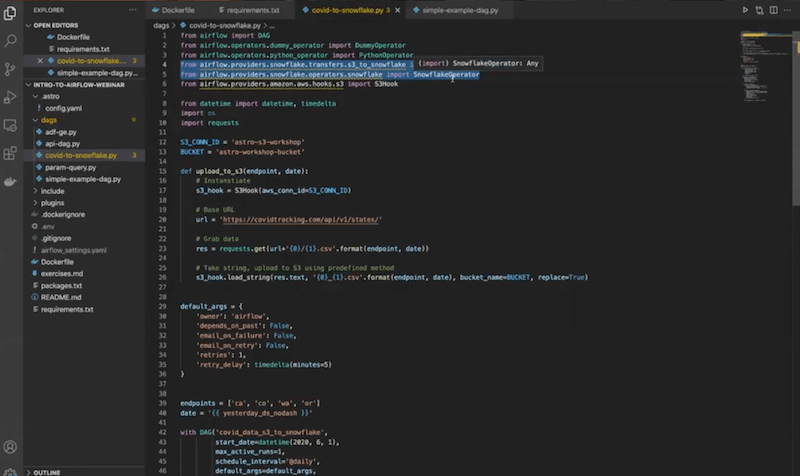Open api-dag.py from the file tree

[62, 143]
